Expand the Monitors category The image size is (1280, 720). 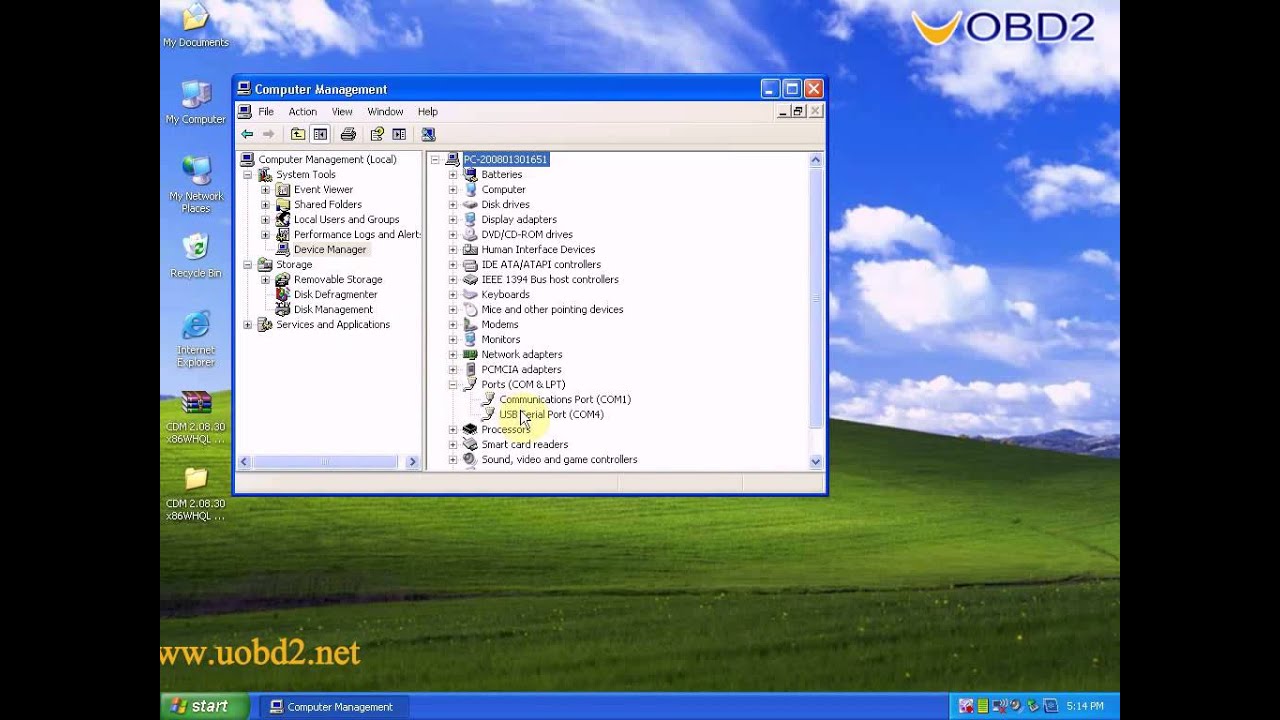tap(453, 339)
